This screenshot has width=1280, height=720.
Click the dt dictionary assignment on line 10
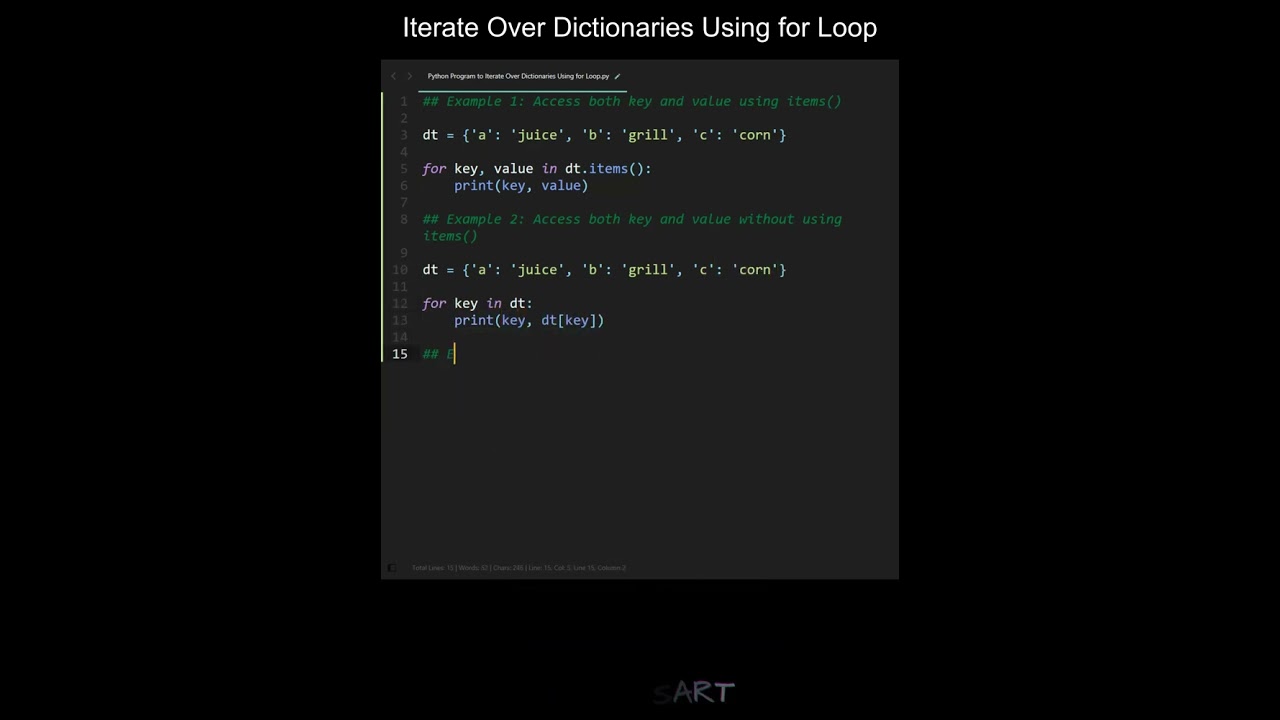point(604,270)
